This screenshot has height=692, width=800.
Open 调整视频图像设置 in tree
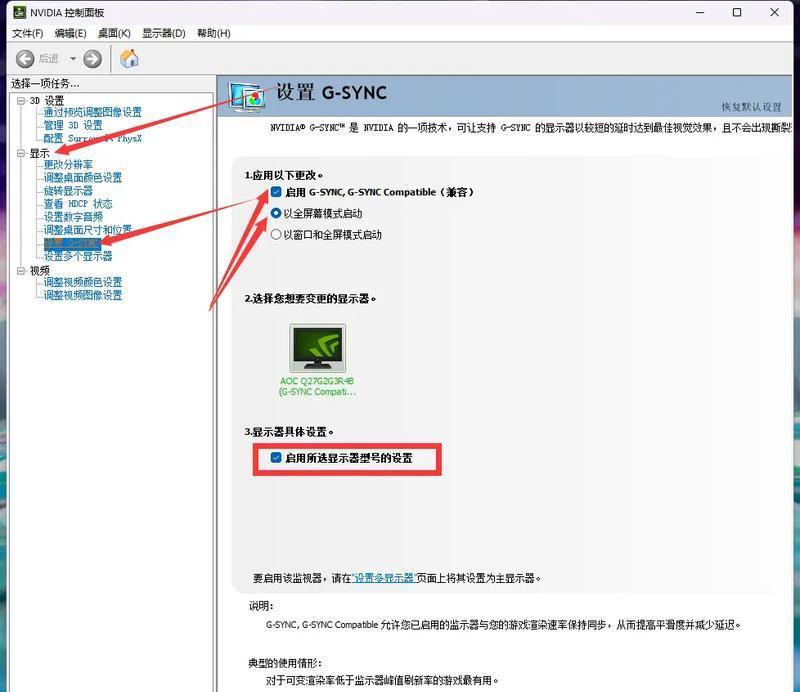[x=83, y=295]
